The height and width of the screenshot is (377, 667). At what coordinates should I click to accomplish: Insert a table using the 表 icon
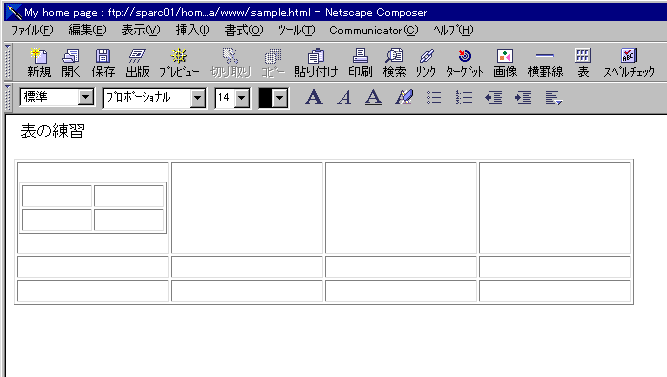pyautogui.click(x=583, y=63)
